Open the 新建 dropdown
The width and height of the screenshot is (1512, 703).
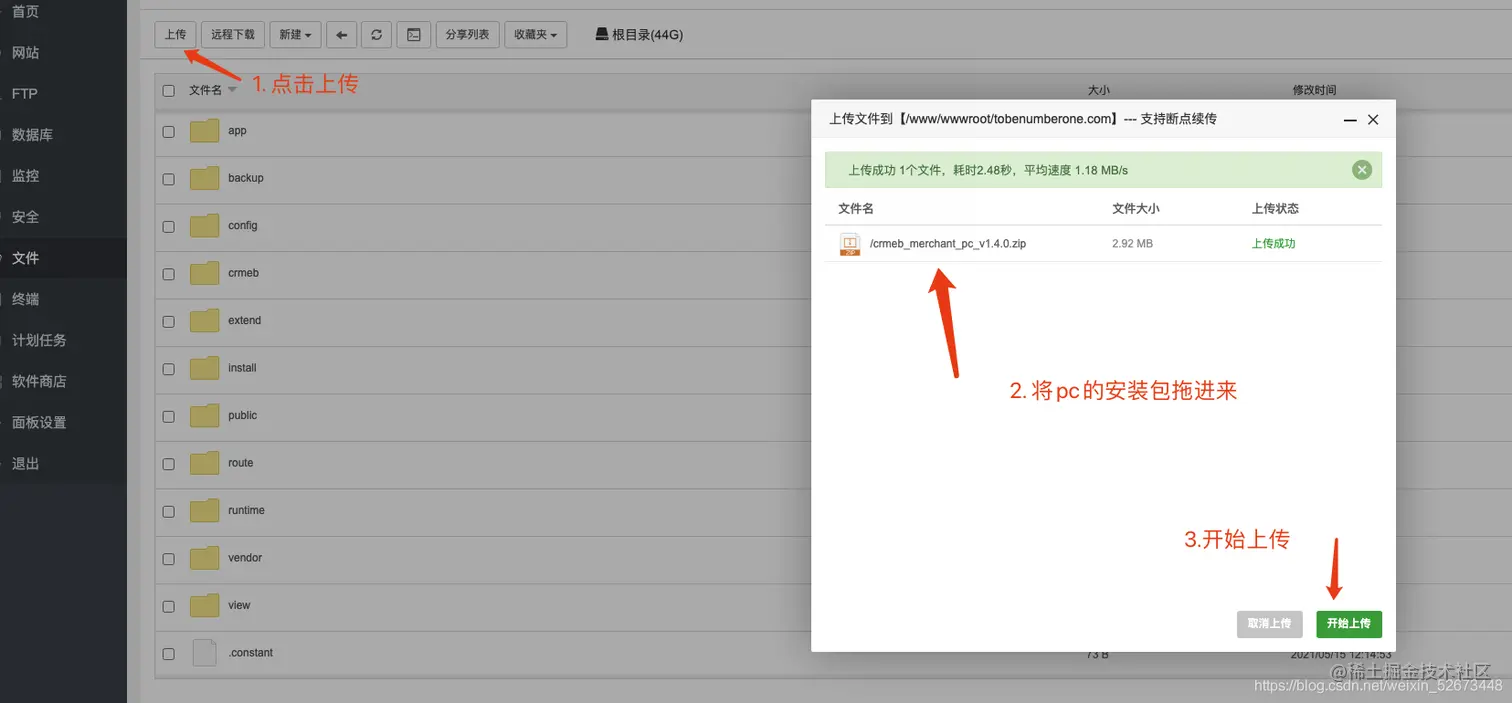click(x=295, y=34)
